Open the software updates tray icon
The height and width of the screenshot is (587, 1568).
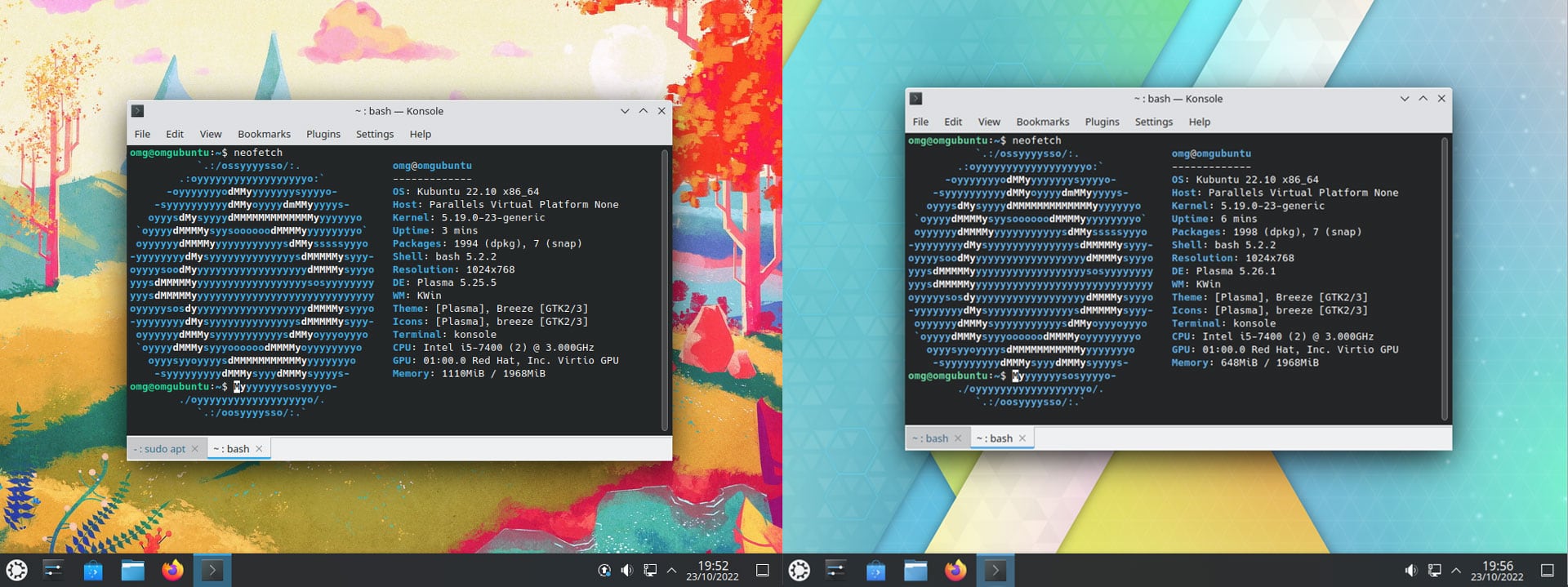(604, 571)
